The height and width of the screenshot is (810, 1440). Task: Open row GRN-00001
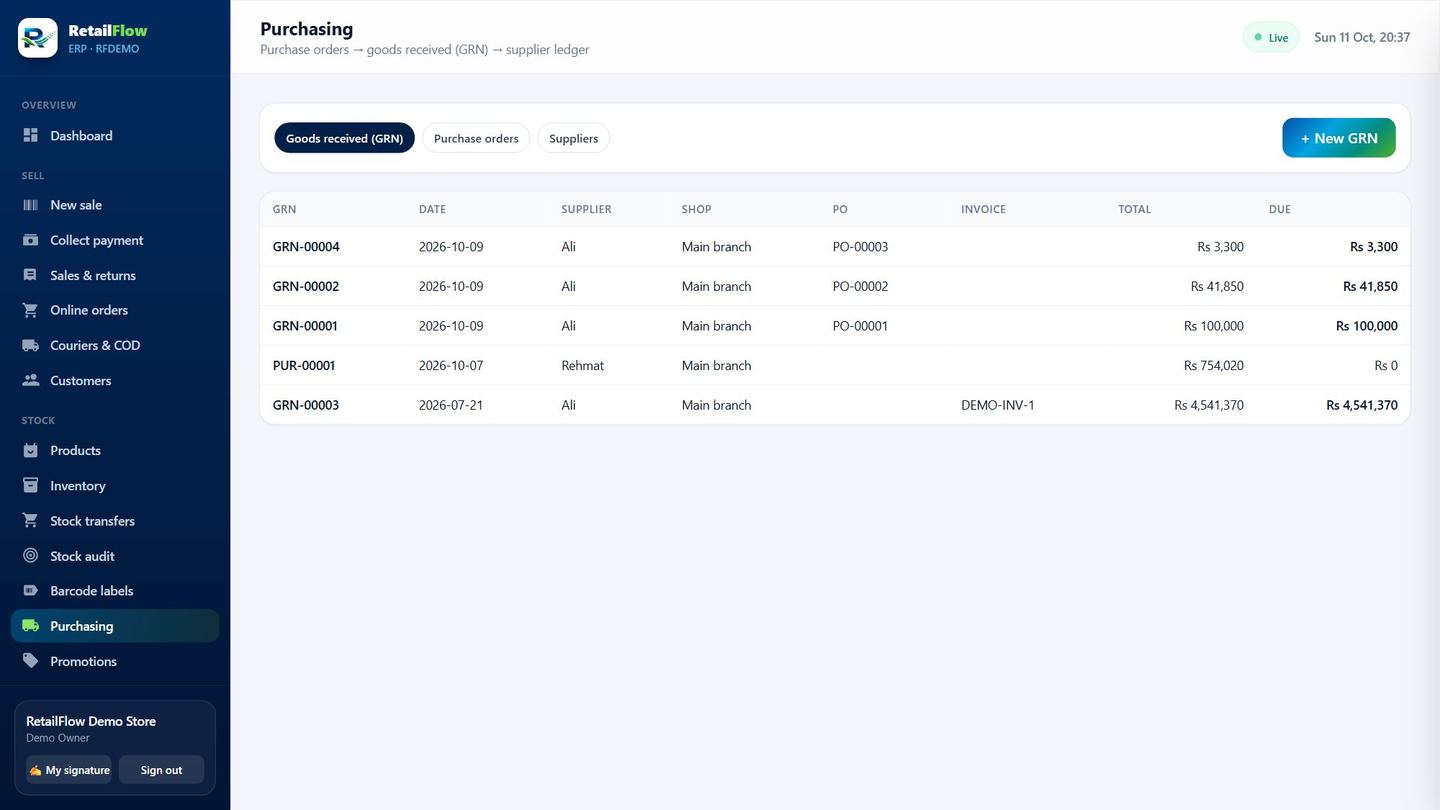(x=835, y=326)
